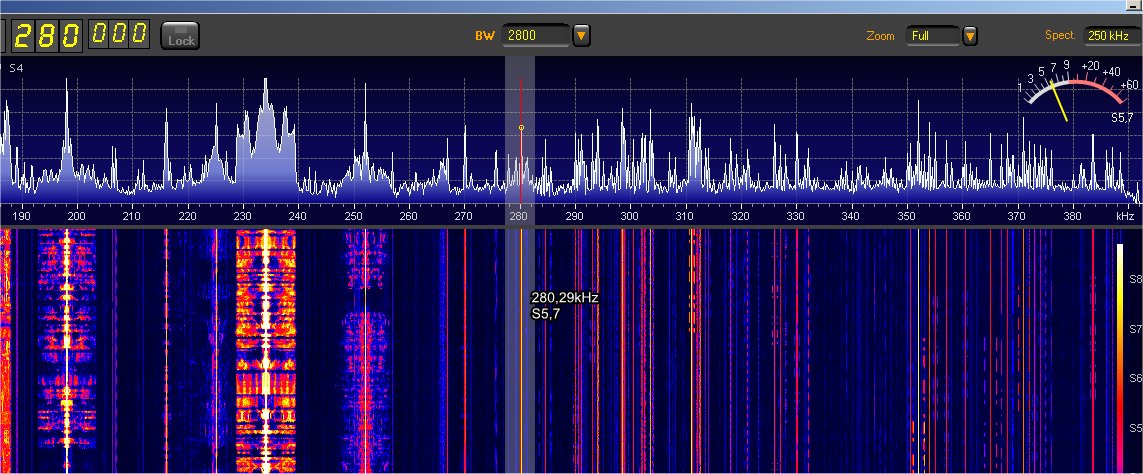Click the 000 Hz digit group
This screenshot has width=1143, height=474.
119,36
